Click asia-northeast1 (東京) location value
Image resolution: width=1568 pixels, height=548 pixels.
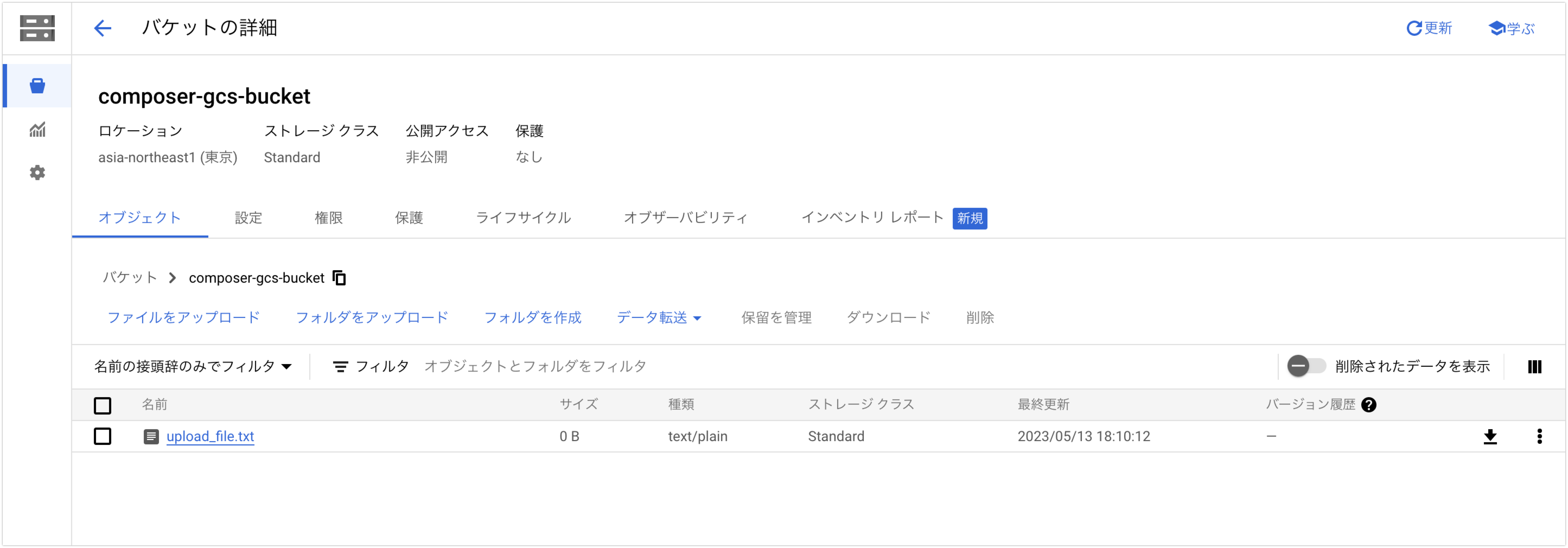[x=167, y=158]
